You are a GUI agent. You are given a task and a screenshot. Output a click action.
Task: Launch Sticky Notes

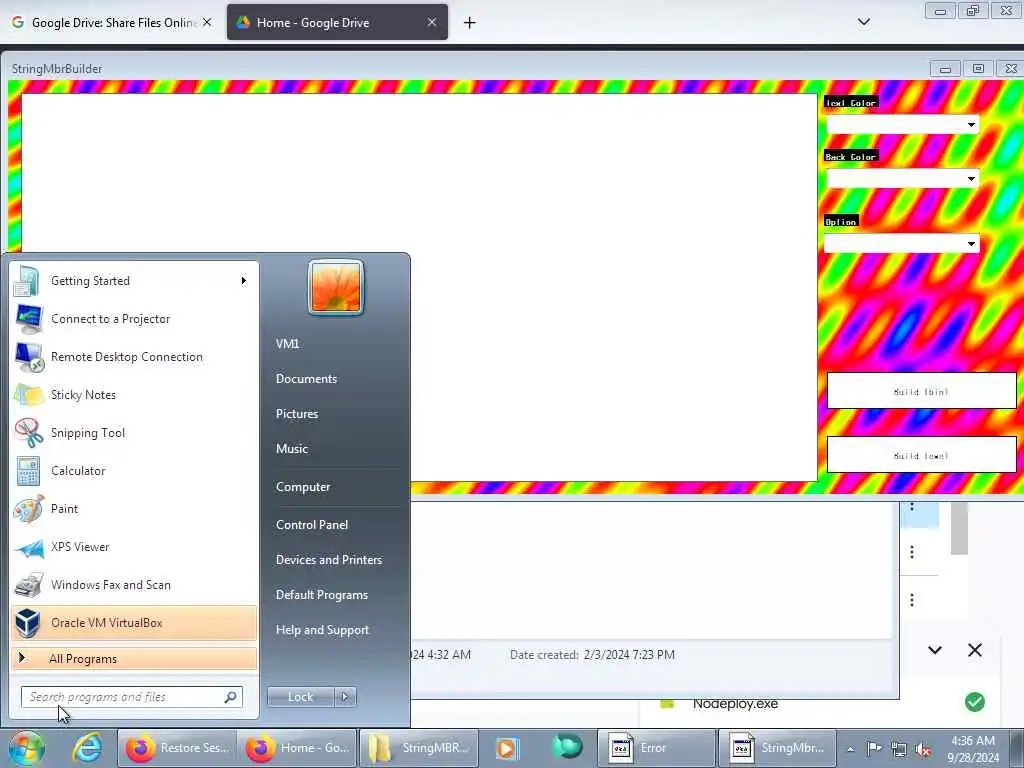134,394
